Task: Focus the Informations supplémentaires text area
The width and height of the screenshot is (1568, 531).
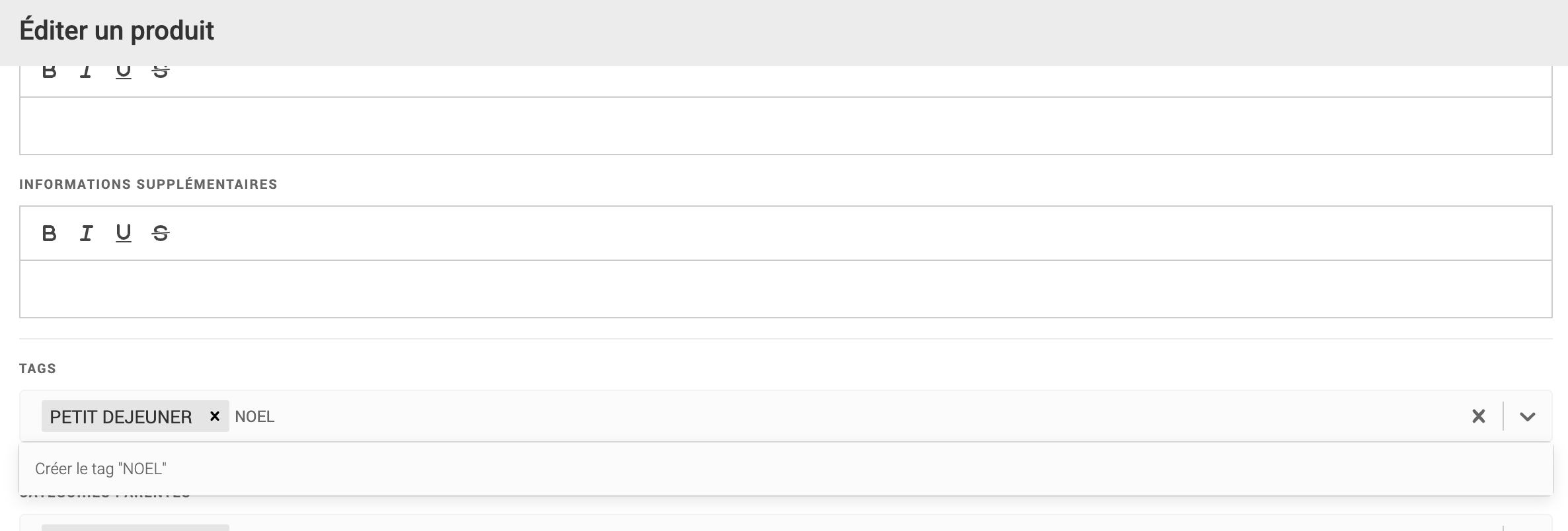Action: (x=785, y=289)
